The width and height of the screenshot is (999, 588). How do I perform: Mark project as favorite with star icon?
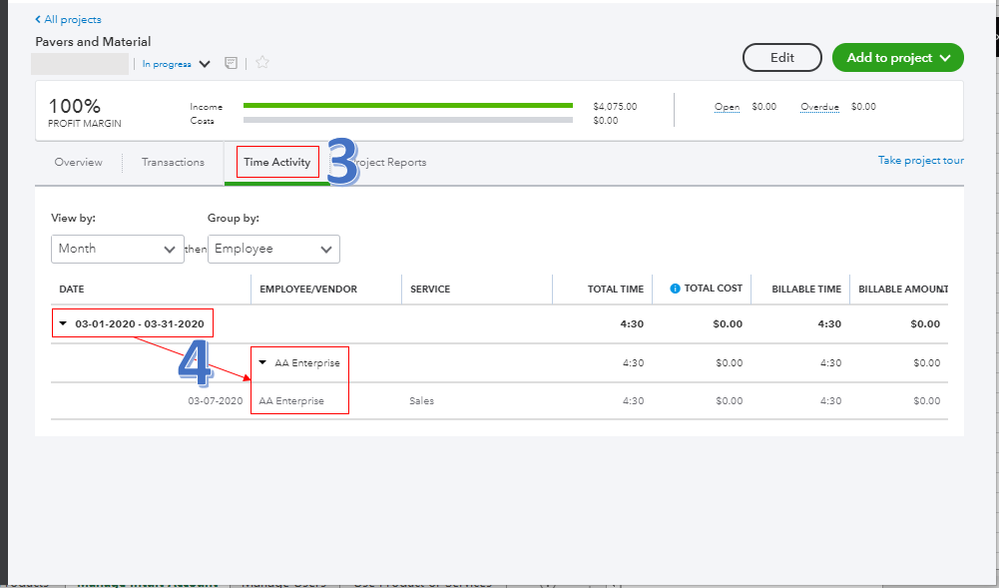point(262,62)
